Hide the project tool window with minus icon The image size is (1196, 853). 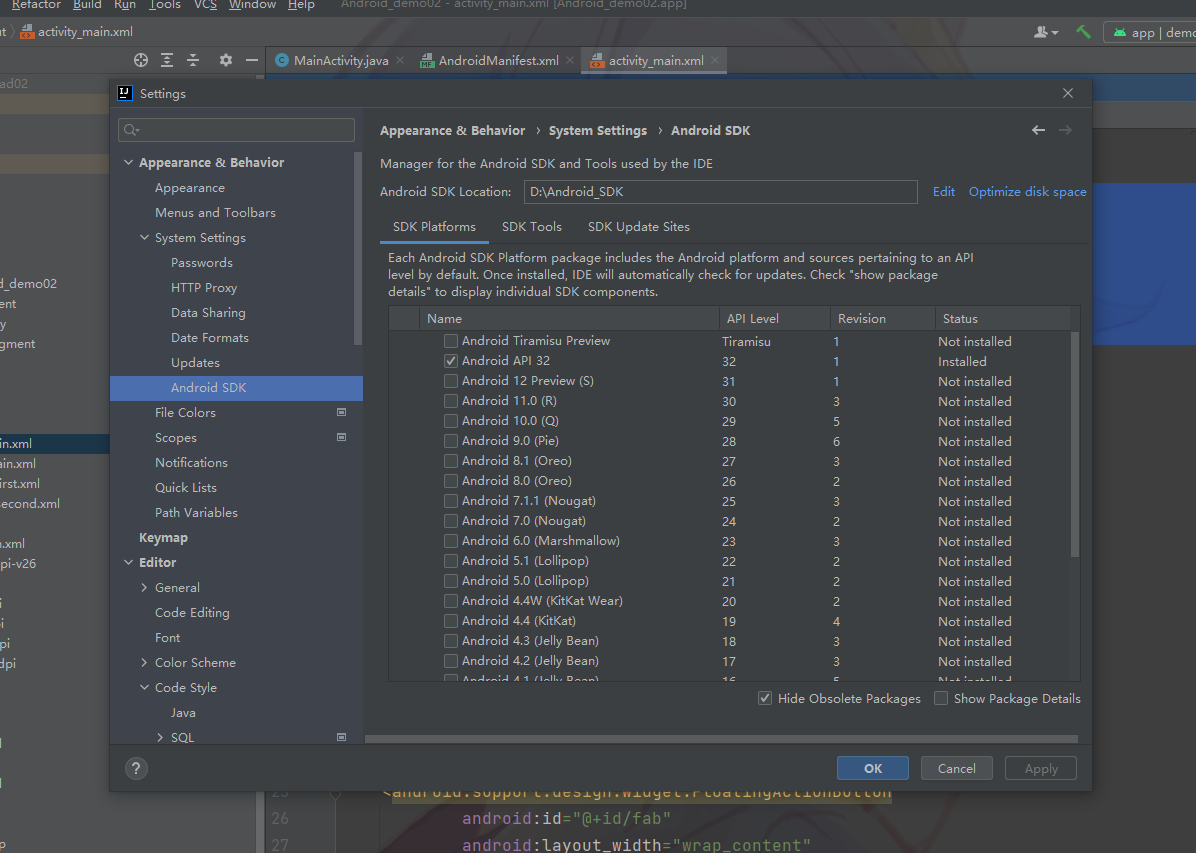(x=252, y=60)
